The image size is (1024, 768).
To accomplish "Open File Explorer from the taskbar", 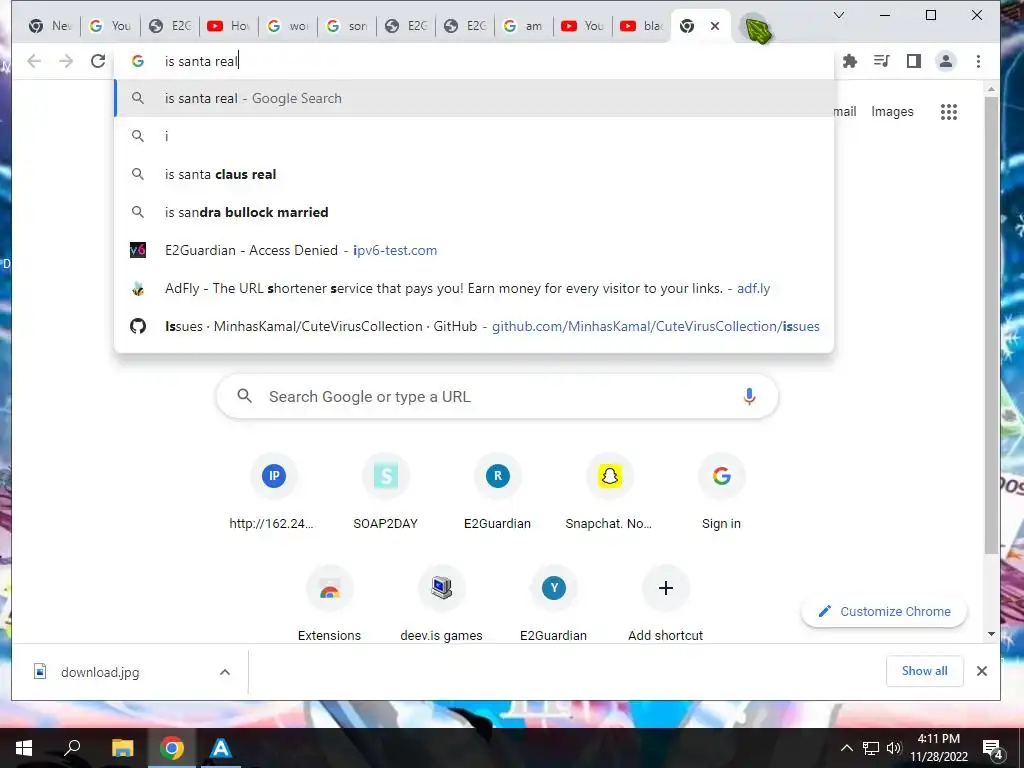I will coord(122,748).
